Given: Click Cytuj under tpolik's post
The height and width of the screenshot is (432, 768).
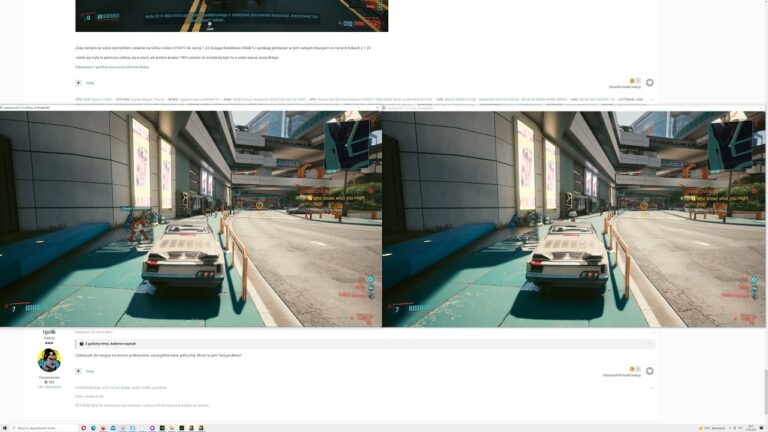Looking at the screenshot, I should (90, 371).
